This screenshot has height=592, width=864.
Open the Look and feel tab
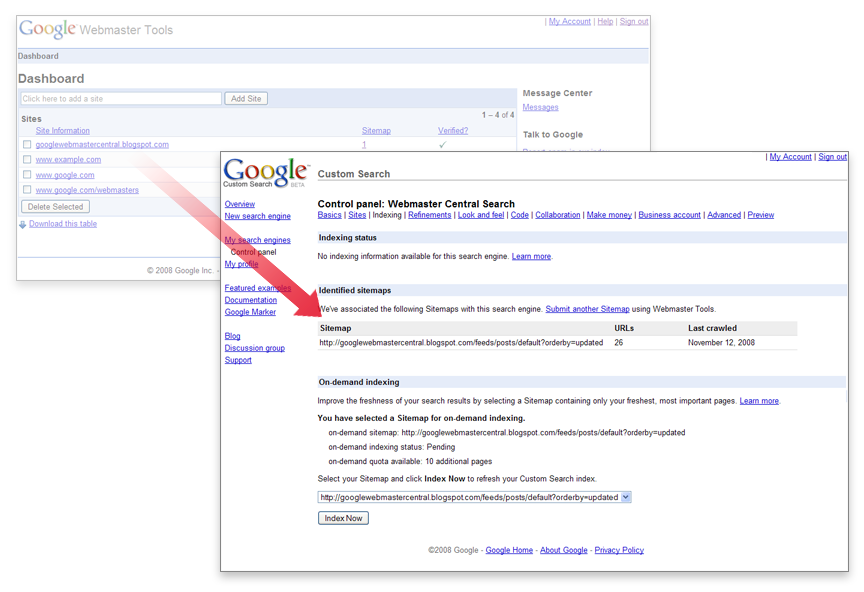(480, 215)
